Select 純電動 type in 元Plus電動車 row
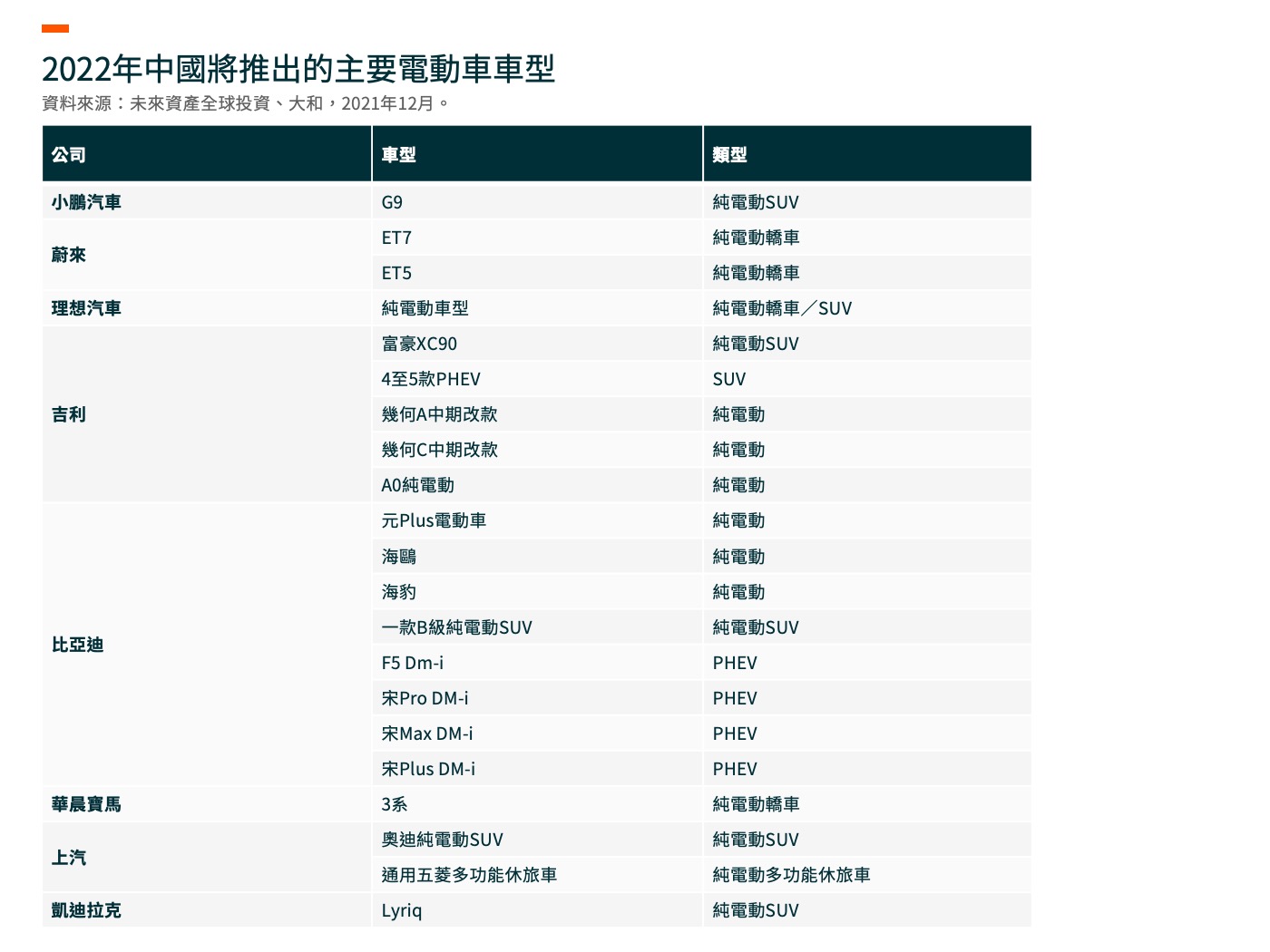Viewport: 1270px width, 952px height. coord(867,520)
